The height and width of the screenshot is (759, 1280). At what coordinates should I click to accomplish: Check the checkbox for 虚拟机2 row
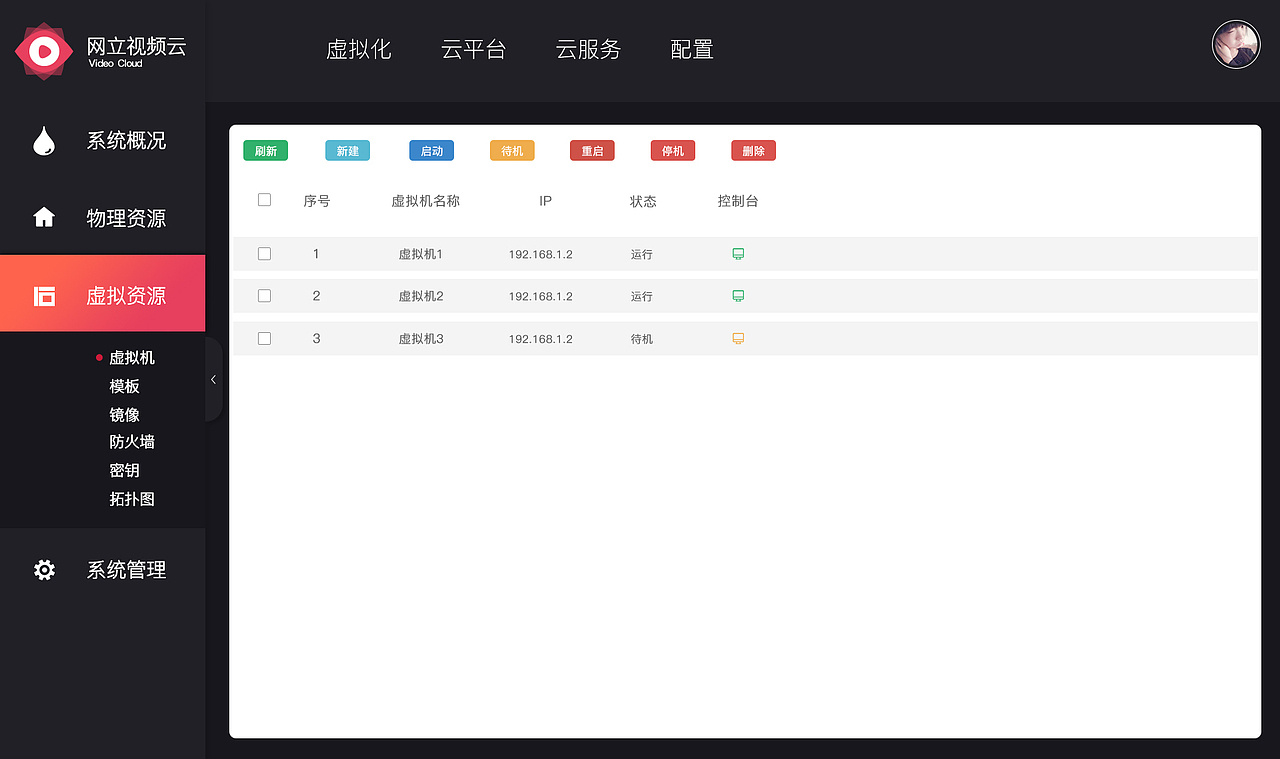(x=264, y=296)
